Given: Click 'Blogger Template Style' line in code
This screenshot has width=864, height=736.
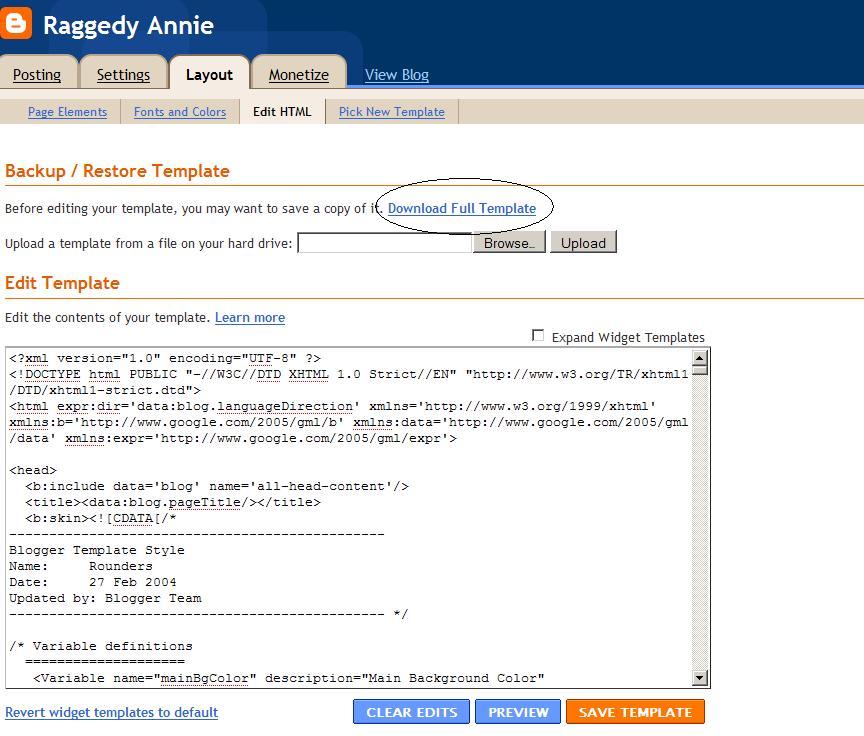Looking at the screenshot, I should click(x=97, y=550).
